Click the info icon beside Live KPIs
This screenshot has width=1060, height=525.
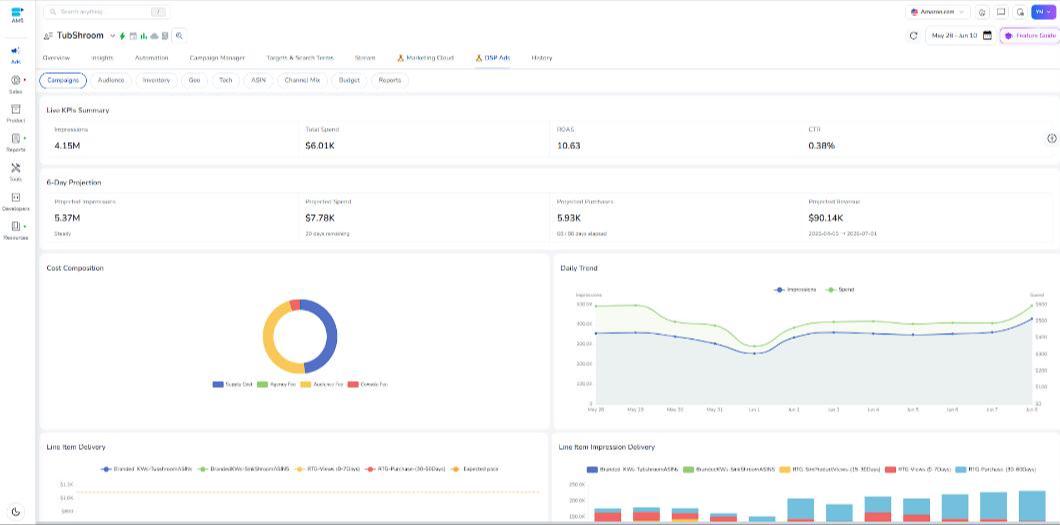pyautogui.click(x=1051, y=138)
